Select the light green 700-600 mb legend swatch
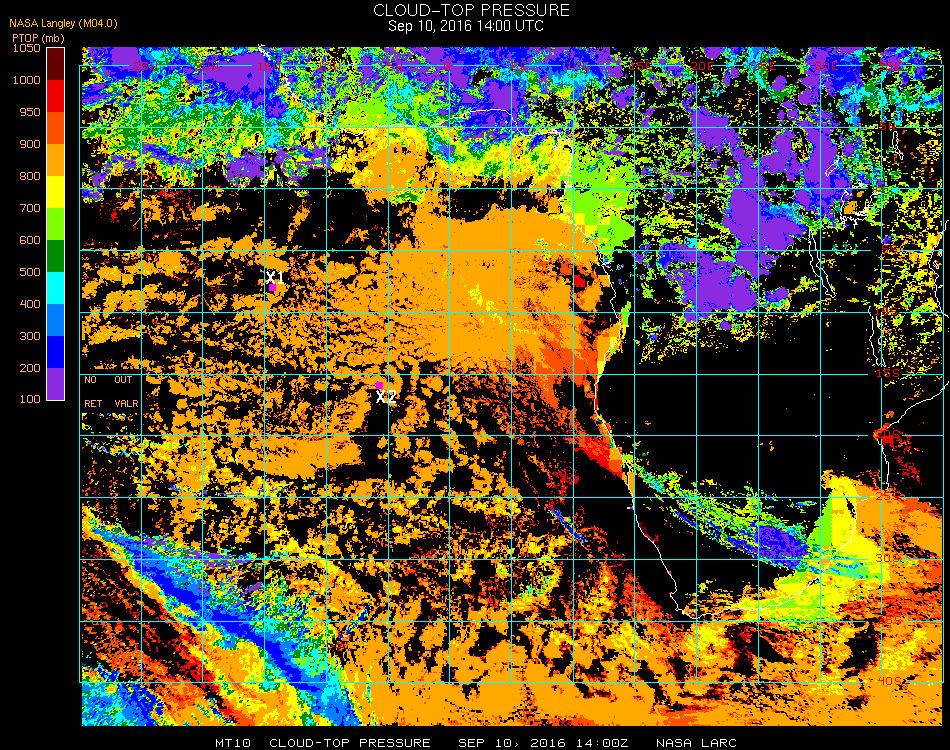 [56, 224]
